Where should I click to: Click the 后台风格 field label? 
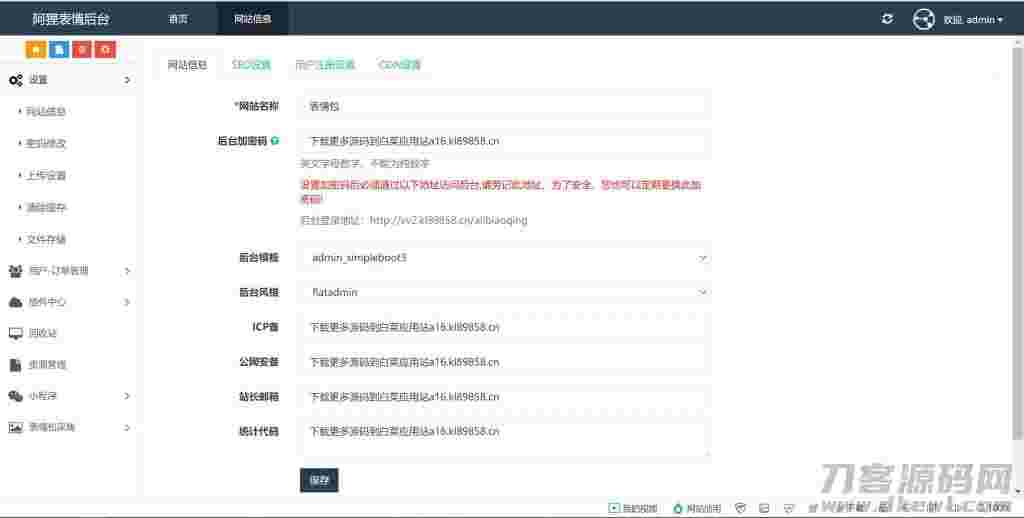[259, 293]
